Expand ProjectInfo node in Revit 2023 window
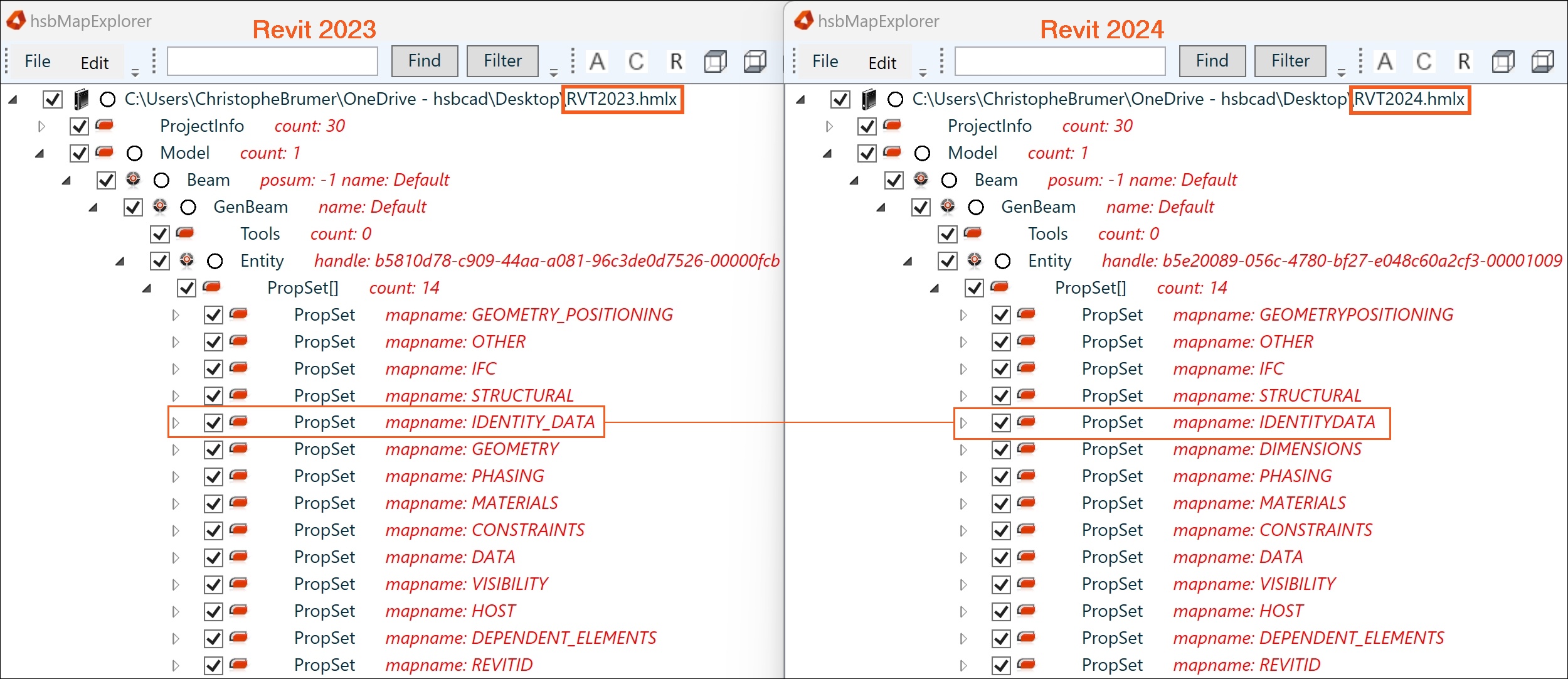The height and width of the screenshot is (679, 1568). coord(41,126)
